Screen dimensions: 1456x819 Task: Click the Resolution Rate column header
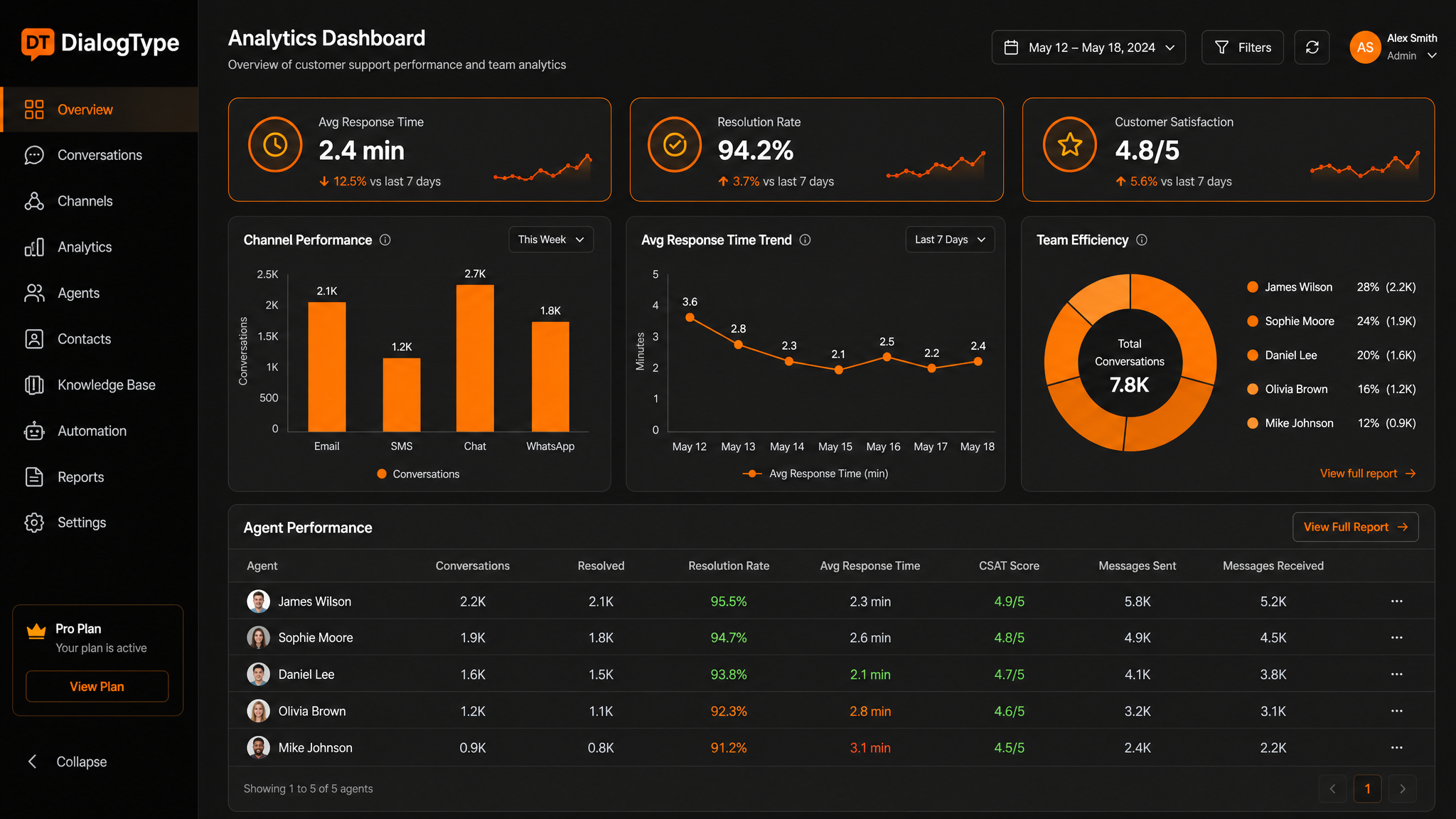(x=729, y=566)
